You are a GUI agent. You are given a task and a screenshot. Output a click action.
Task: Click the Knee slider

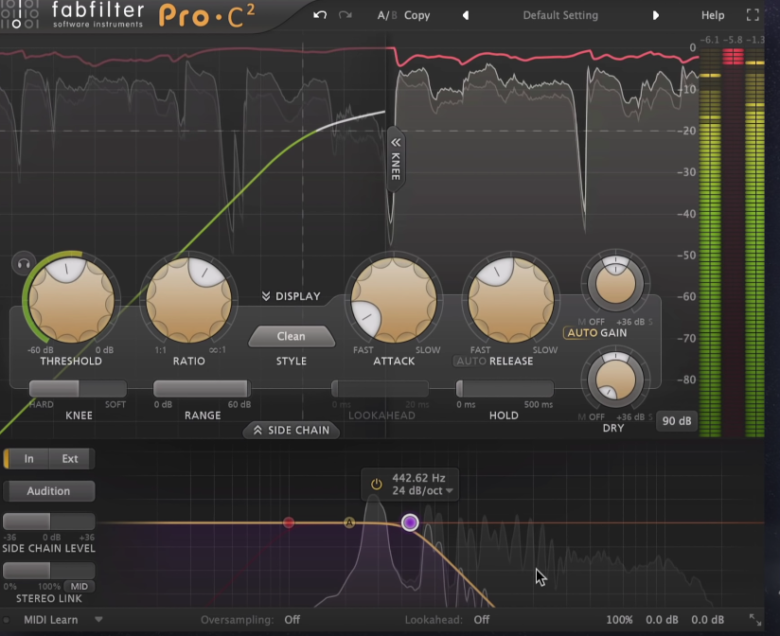pyautogui.click(x=78, y=388)
